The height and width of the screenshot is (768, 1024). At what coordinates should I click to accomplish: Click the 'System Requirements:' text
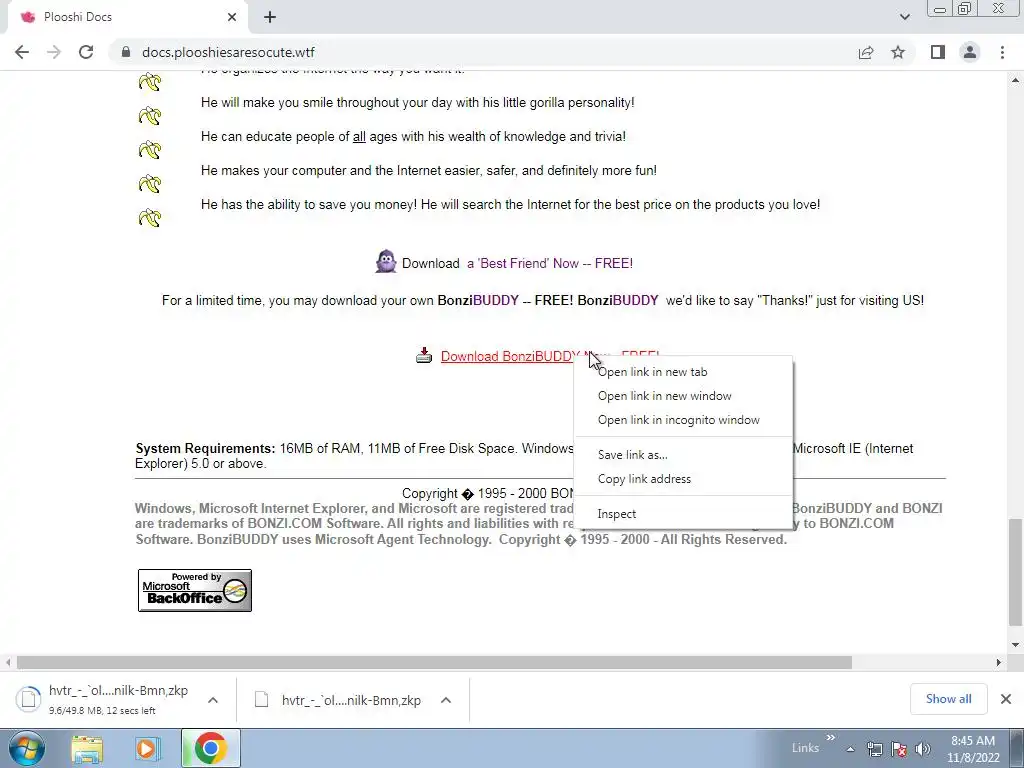(x=205, y=449)
